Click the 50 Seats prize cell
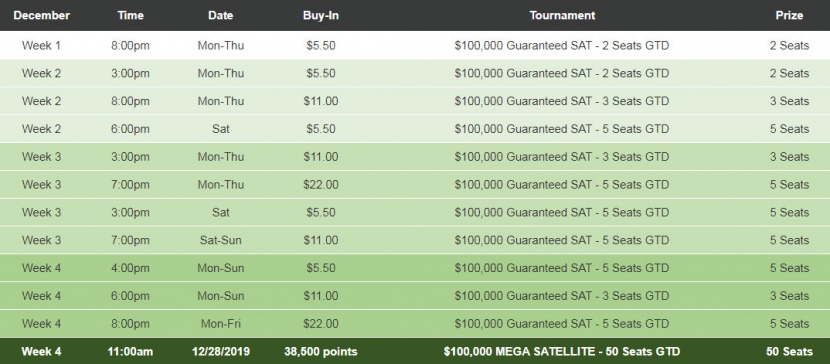830x364 pixels. [x=789, y=351]
